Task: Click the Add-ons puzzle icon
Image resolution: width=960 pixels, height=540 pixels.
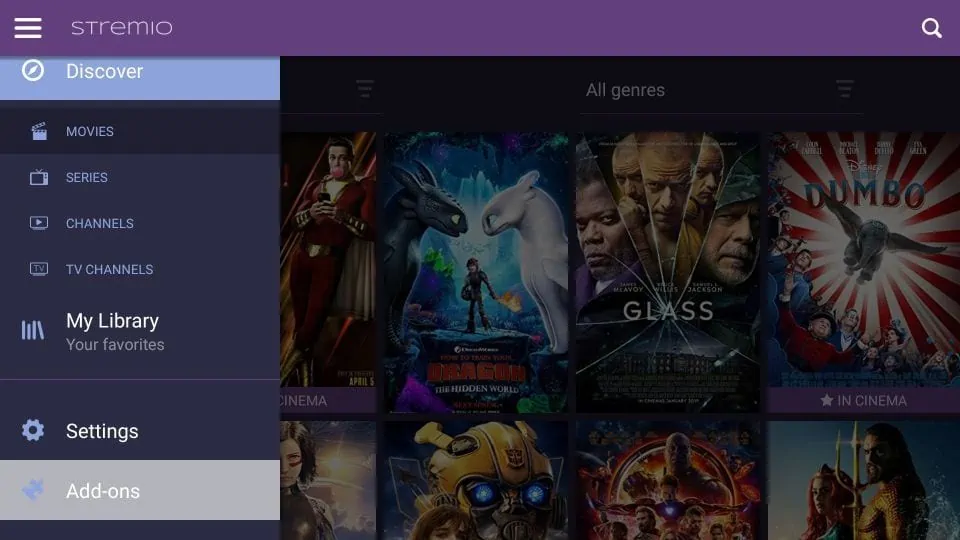Action: (33, 490)
